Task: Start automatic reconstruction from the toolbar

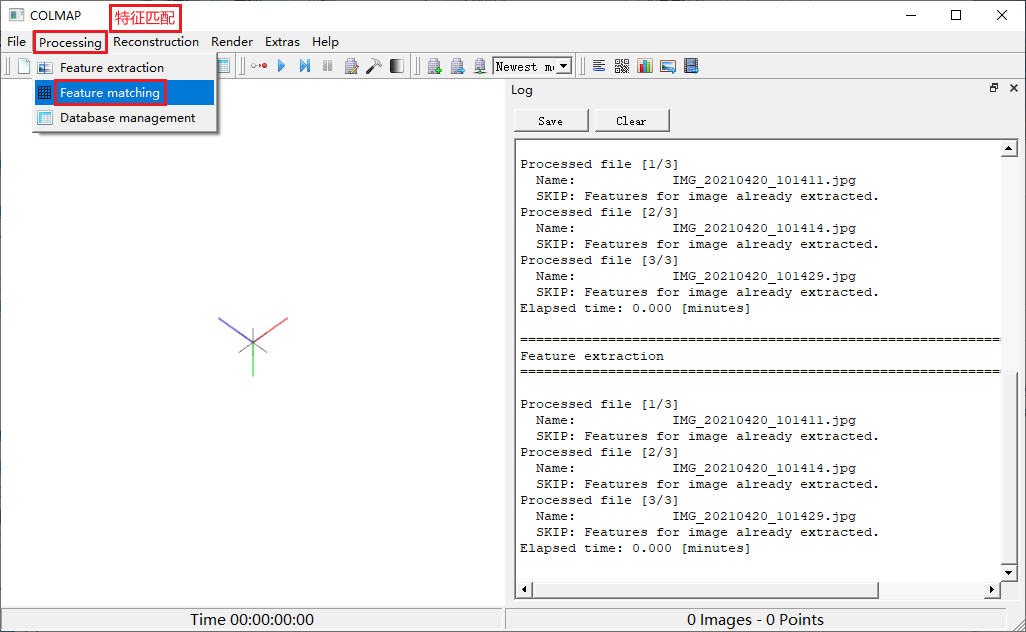Action: click(x=259, y=66)
